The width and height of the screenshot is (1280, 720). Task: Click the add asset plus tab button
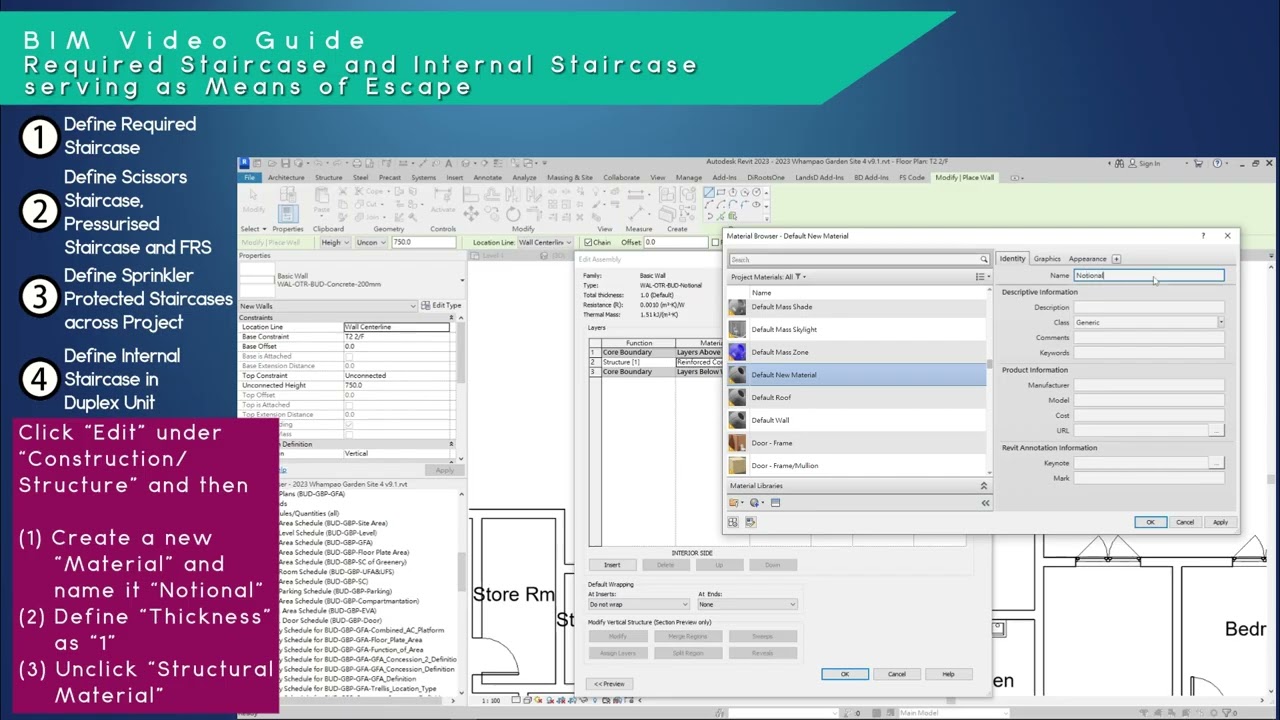tap(1116, 259)
